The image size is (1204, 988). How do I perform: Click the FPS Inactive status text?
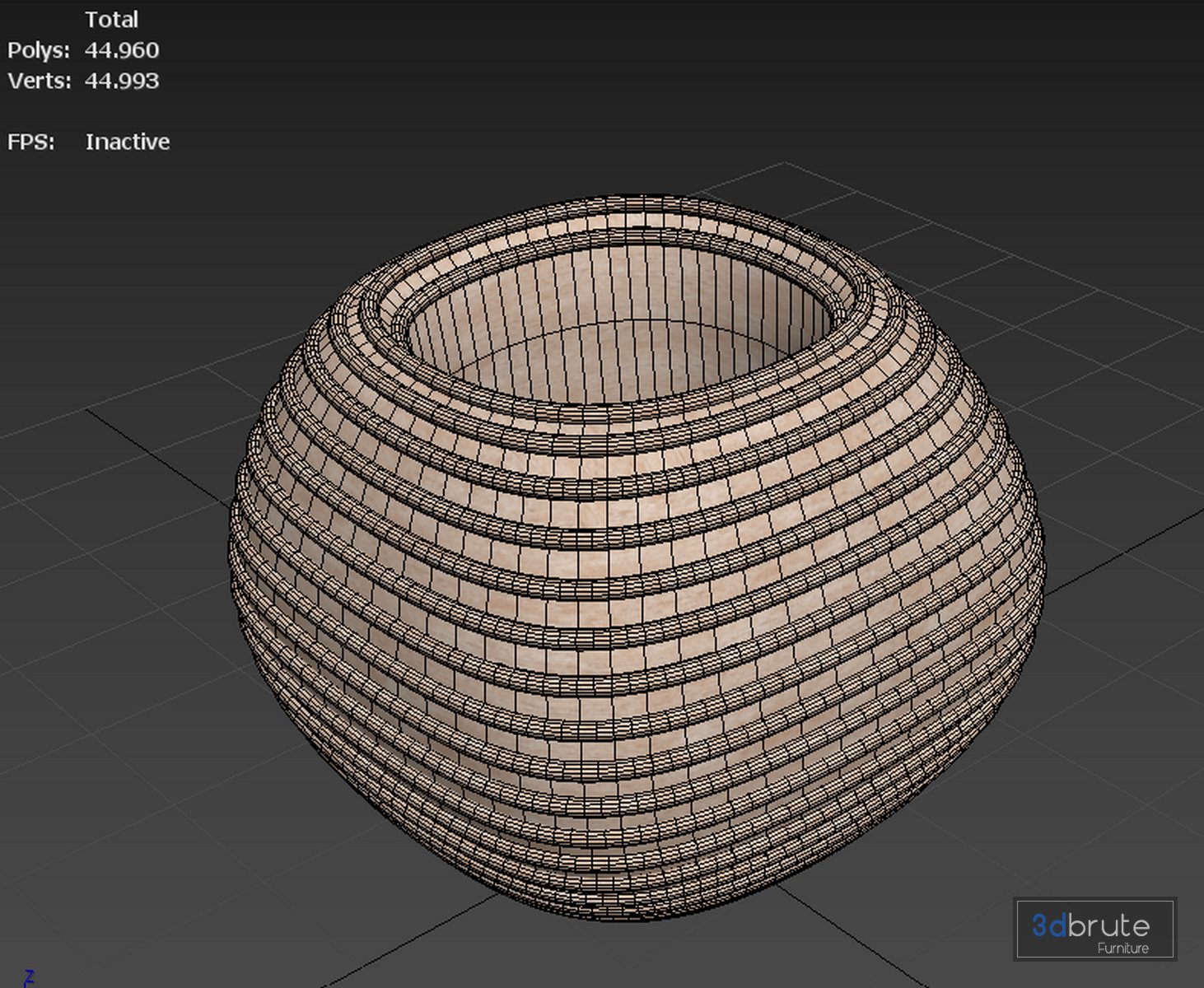coord(128,142)
